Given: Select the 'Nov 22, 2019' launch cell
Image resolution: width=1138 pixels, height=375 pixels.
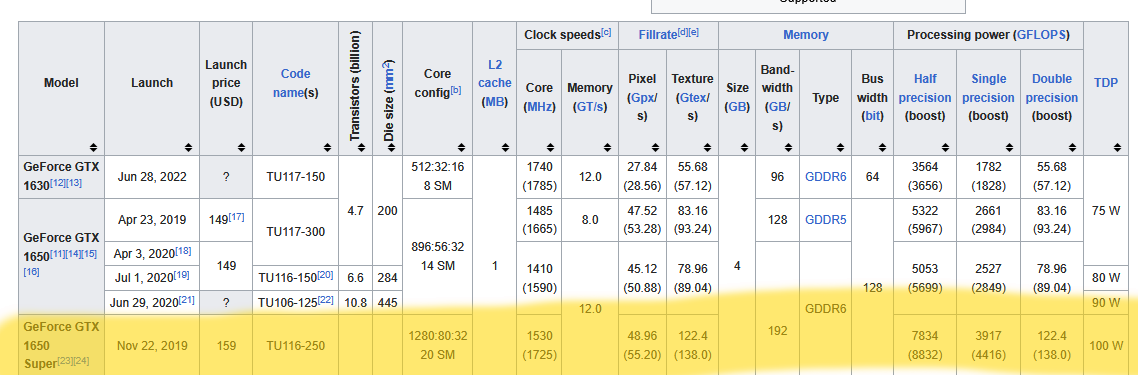Looking at the screenshot, I should click(x=152, y=346).
